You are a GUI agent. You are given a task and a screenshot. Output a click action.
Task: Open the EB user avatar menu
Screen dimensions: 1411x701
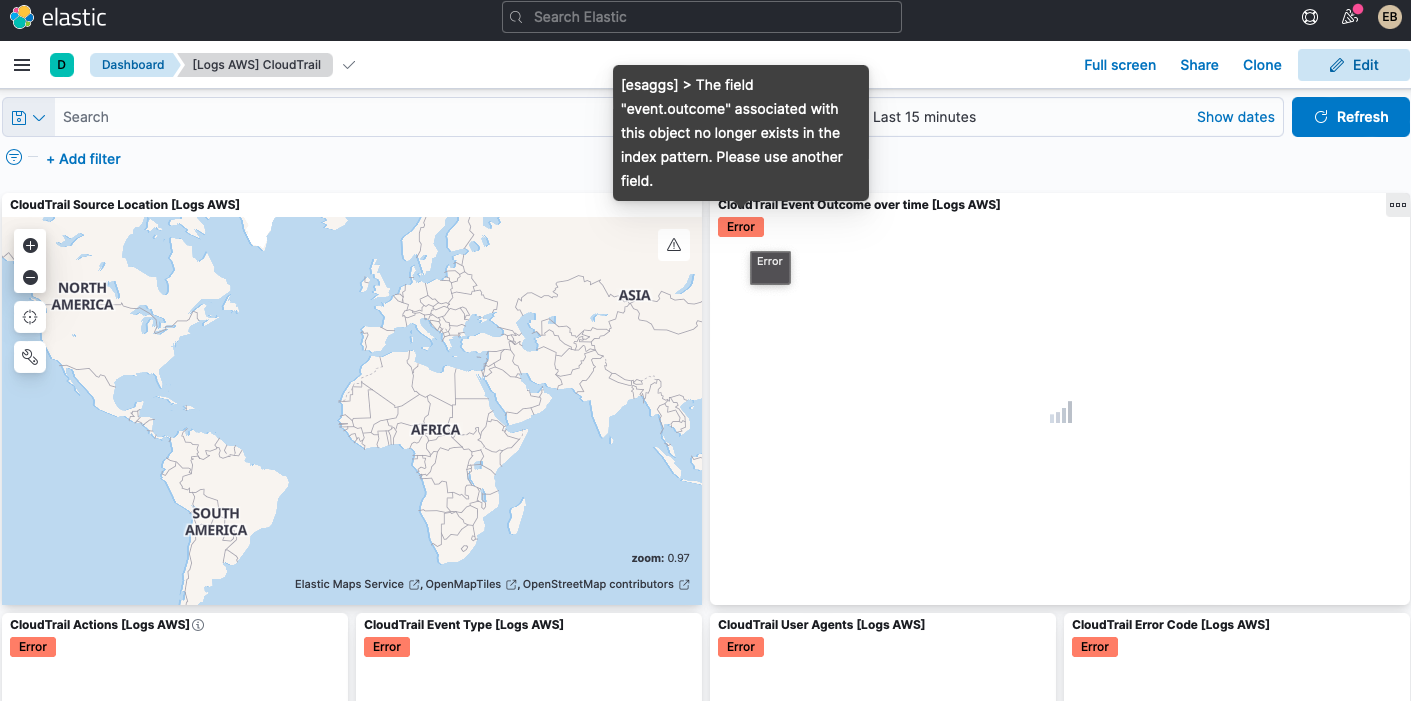1389,17
